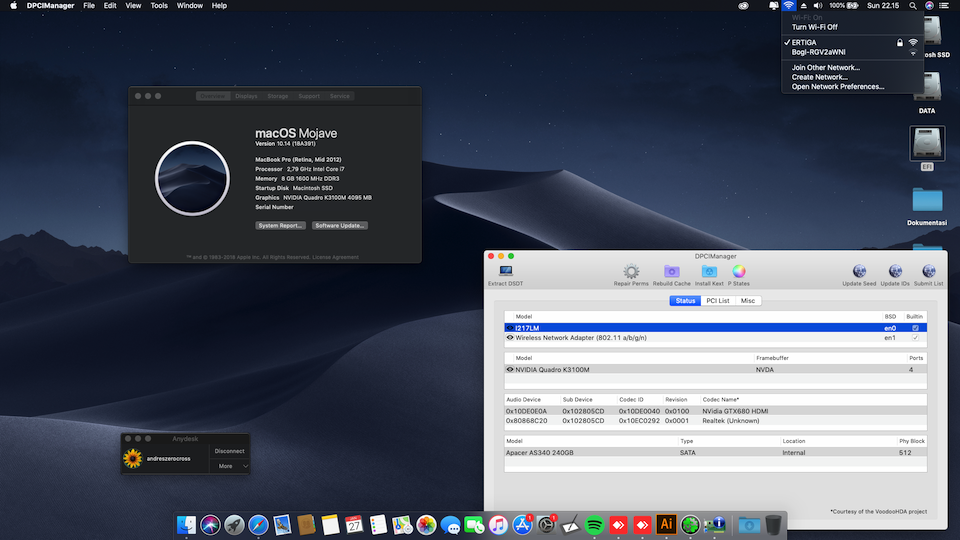Click eye icon beside NVIDIA Quadro K3100M
Viewport: 960px width, 540px height.
point(509,369)
